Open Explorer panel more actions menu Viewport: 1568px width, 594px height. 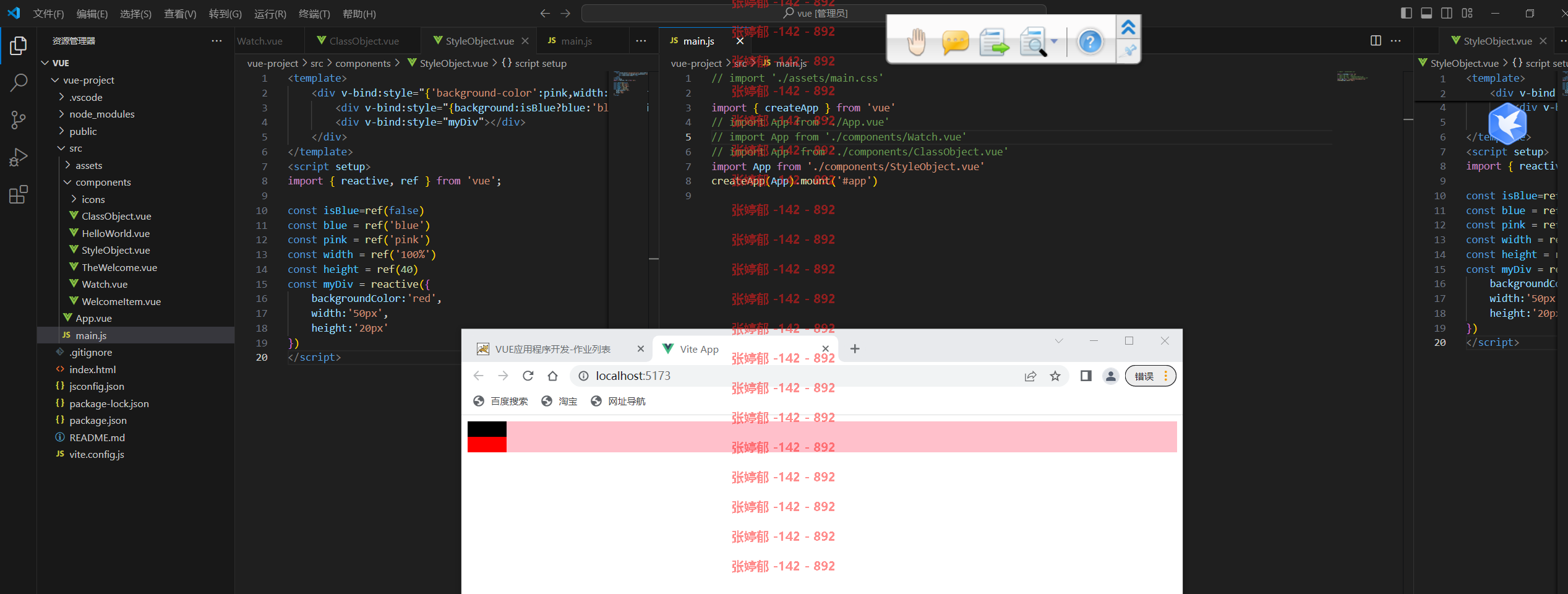point(216,41)
